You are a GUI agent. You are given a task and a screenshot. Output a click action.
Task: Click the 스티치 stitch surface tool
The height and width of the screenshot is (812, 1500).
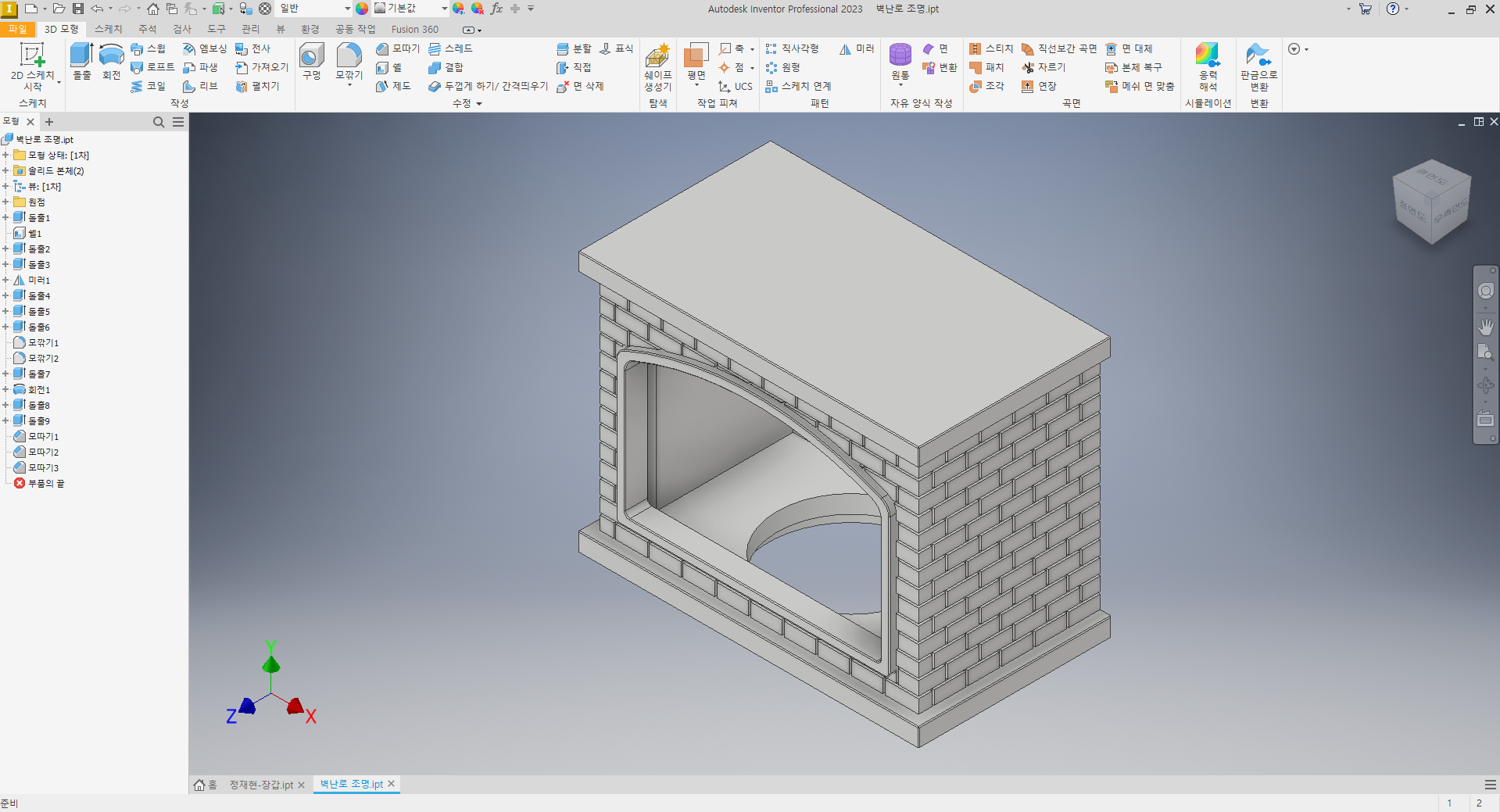tap(991, 48)
